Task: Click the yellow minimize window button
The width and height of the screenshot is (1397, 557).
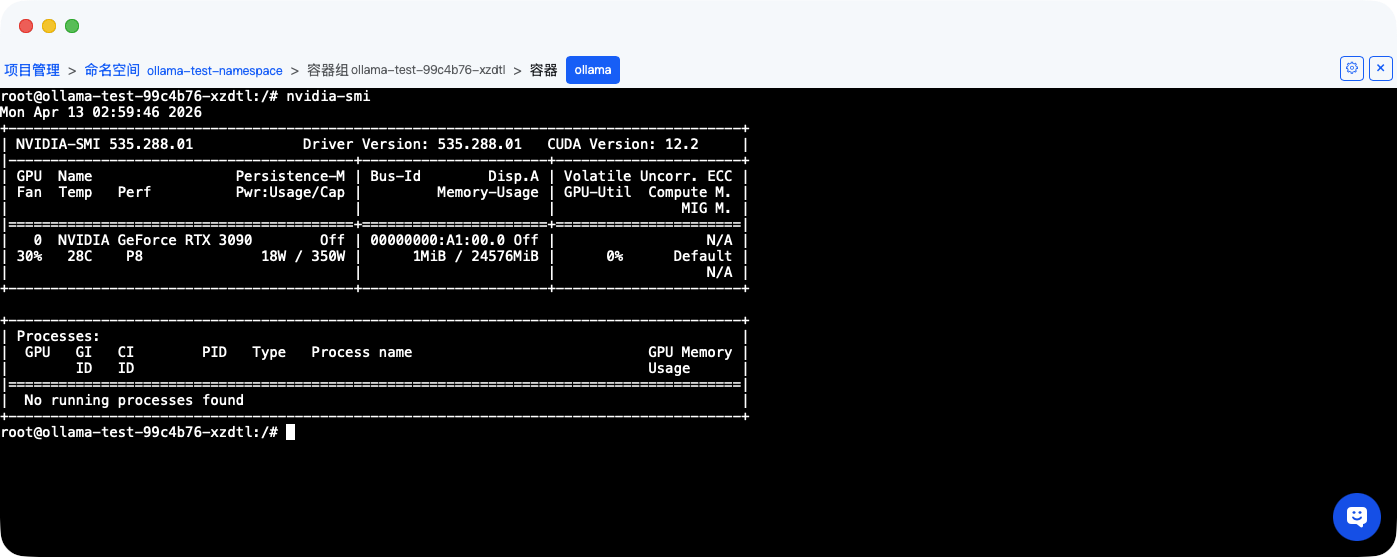Action: pyautogui.click(x=49, y=26)
